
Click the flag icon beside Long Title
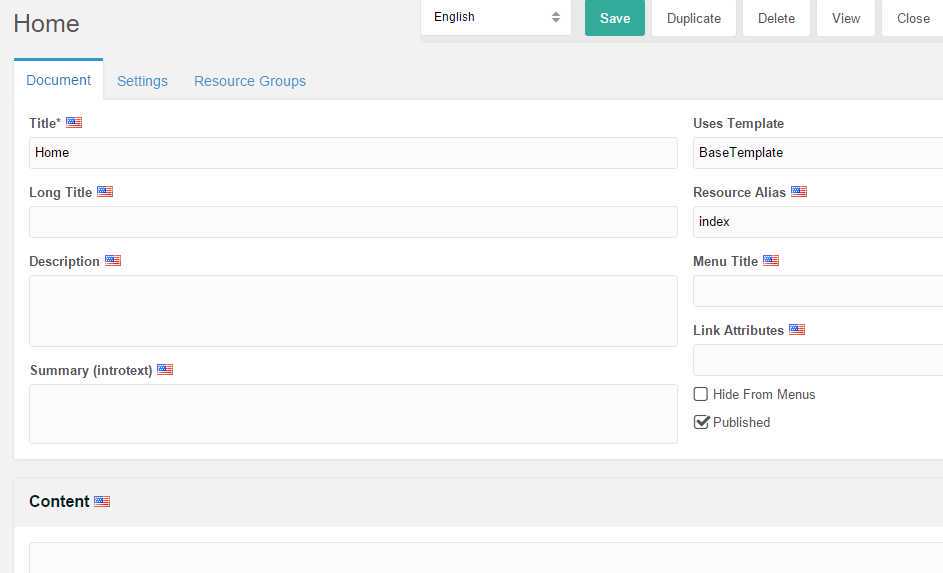point(105,192)
